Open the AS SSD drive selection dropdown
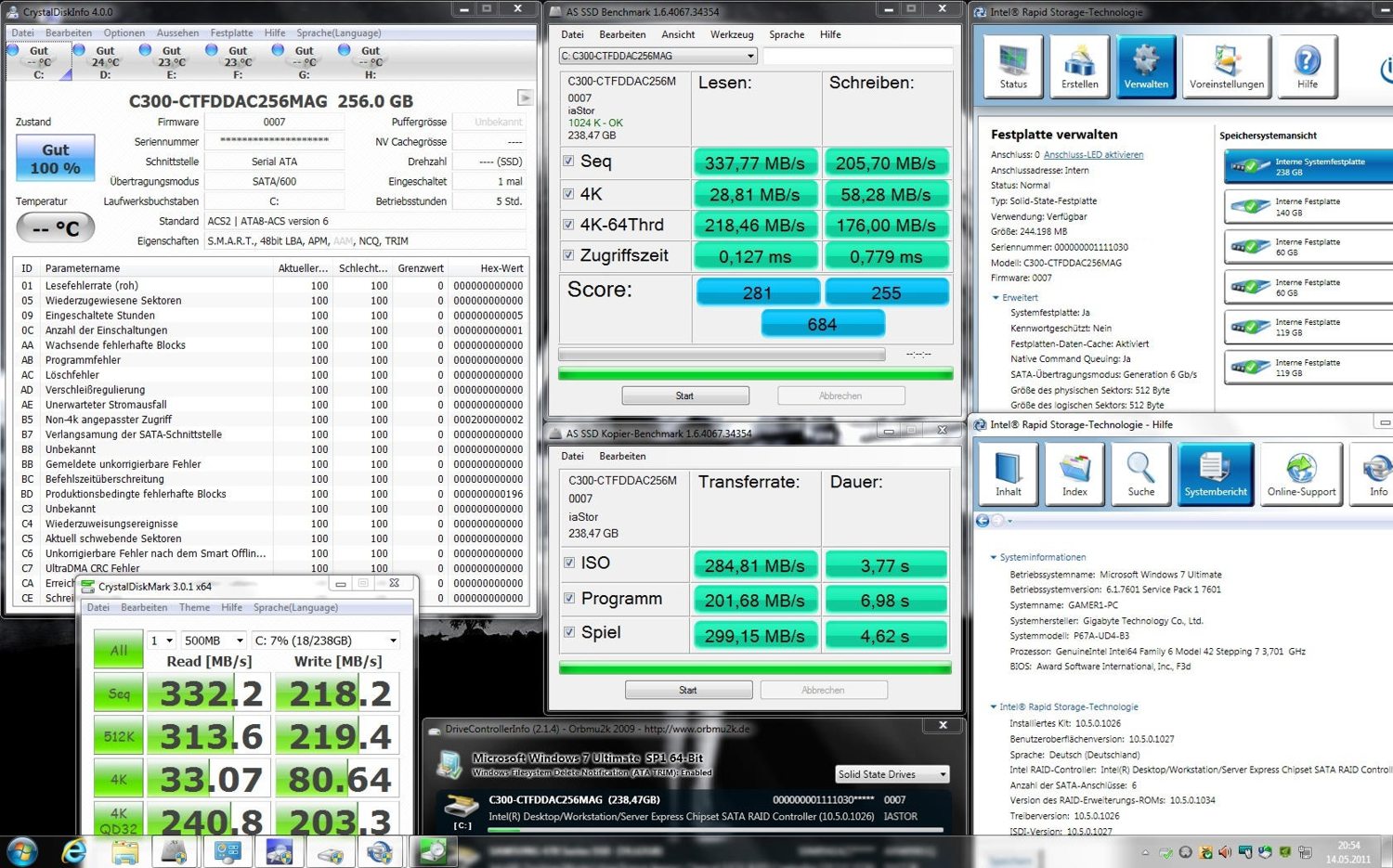 (658, 56)
